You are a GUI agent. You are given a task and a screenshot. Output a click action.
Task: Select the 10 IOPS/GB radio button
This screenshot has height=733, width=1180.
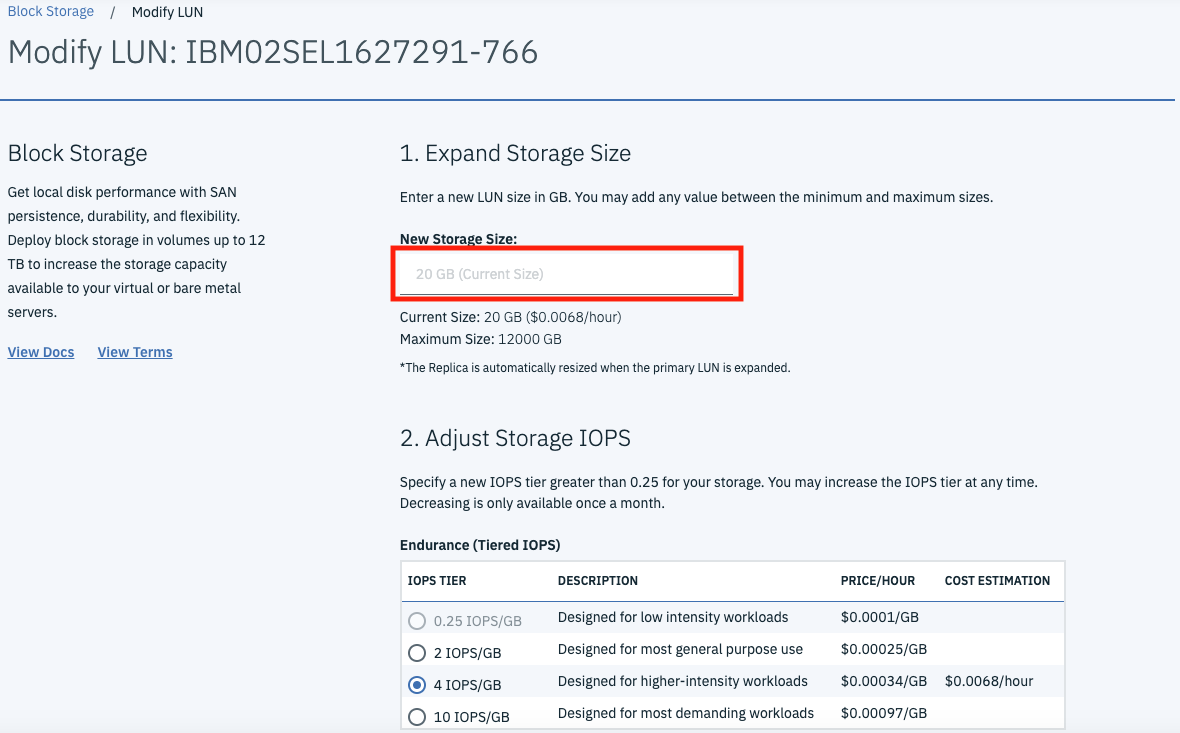(x=417, y=716)
